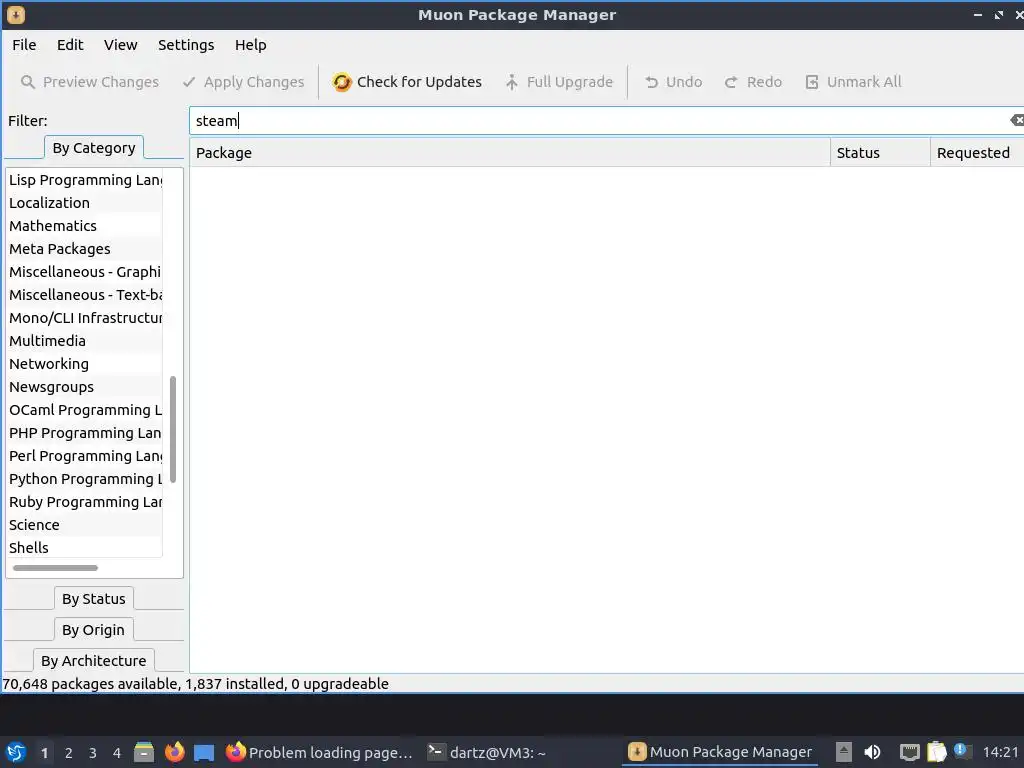Open the Edit menu
The height and width of the screenshot is (768, 1024).
pyautogui.click(x=70, y=45)
